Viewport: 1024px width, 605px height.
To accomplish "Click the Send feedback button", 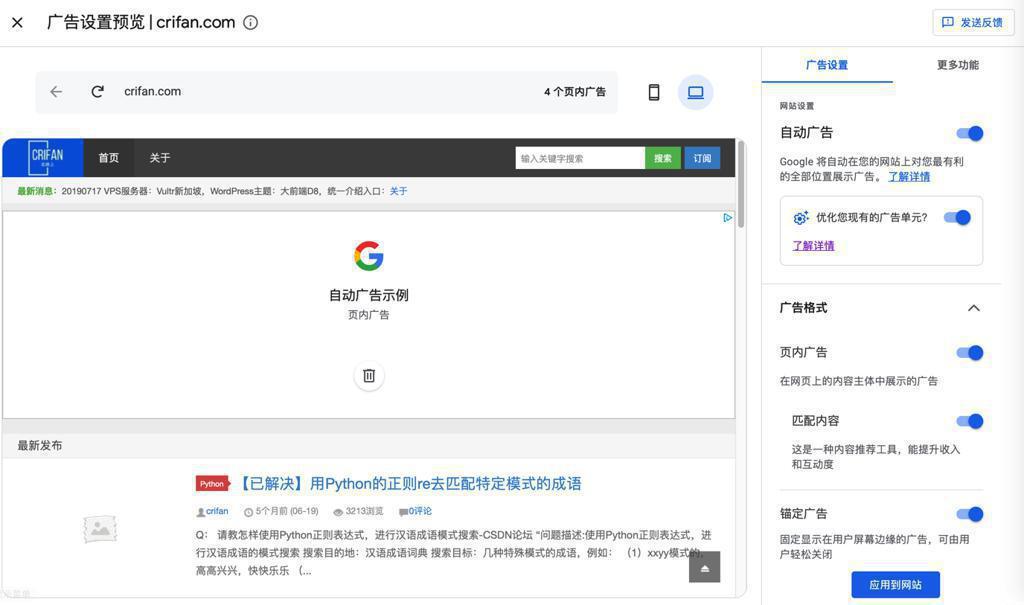I will coord(972,22).
